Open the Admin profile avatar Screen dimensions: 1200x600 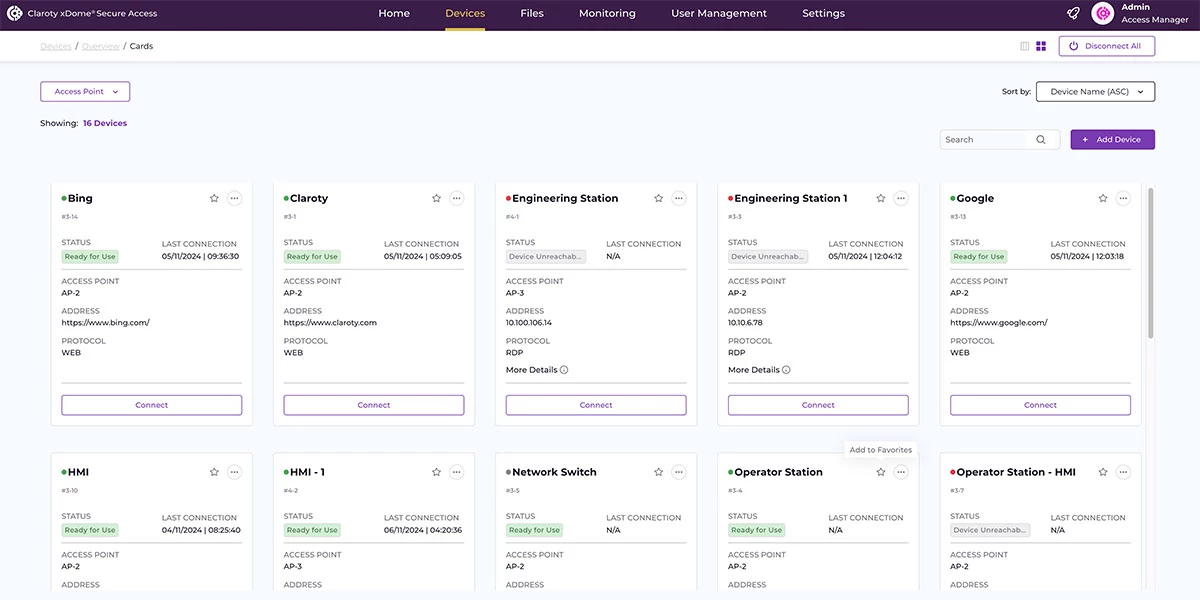coord(1103,14)
